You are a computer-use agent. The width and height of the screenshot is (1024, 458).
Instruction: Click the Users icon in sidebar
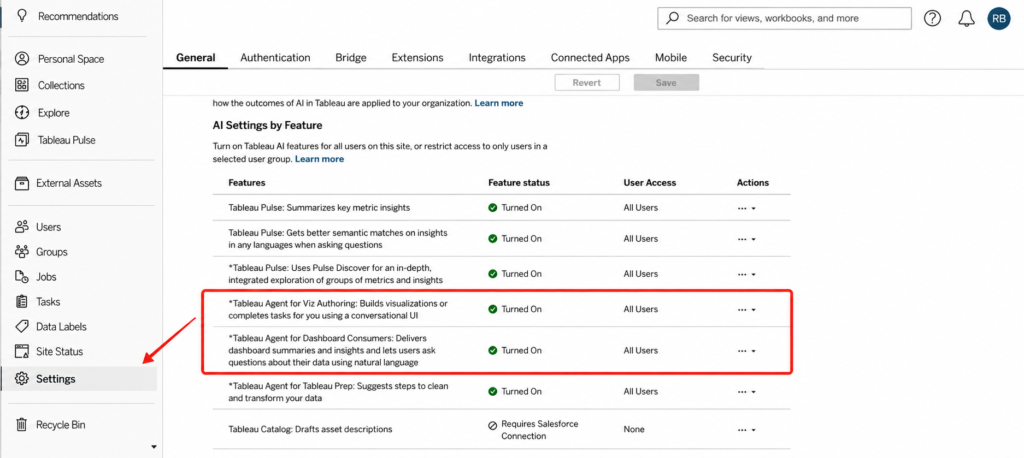click(x=22, y=227)
